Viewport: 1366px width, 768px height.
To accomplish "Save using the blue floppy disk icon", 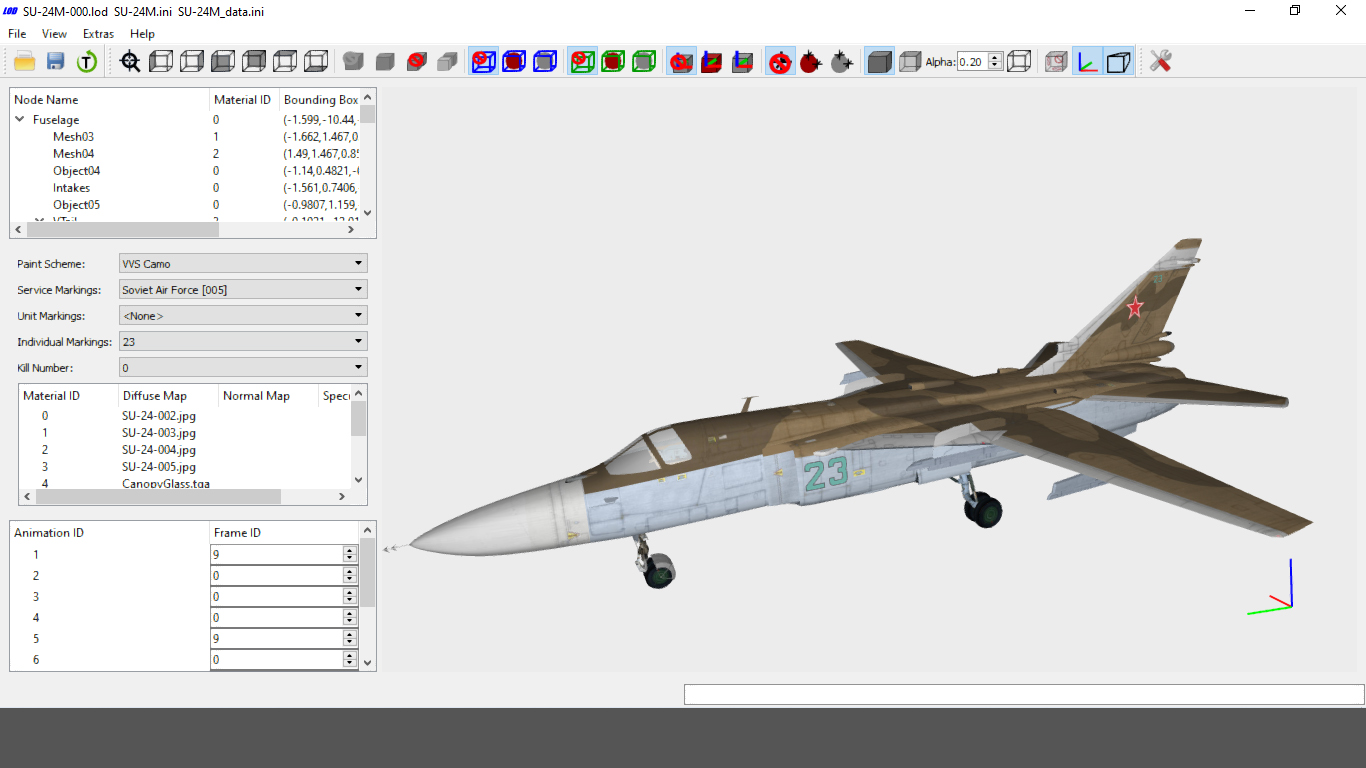I will tap(55, 62).
